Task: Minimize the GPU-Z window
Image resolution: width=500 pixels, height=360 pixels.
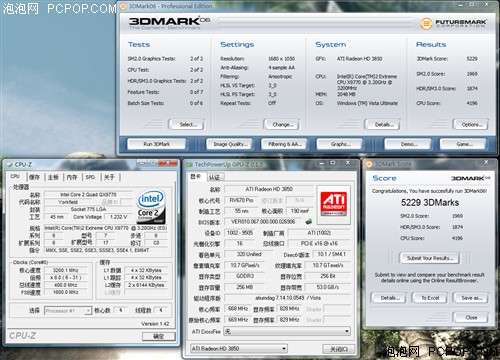Action: [322, 163]
